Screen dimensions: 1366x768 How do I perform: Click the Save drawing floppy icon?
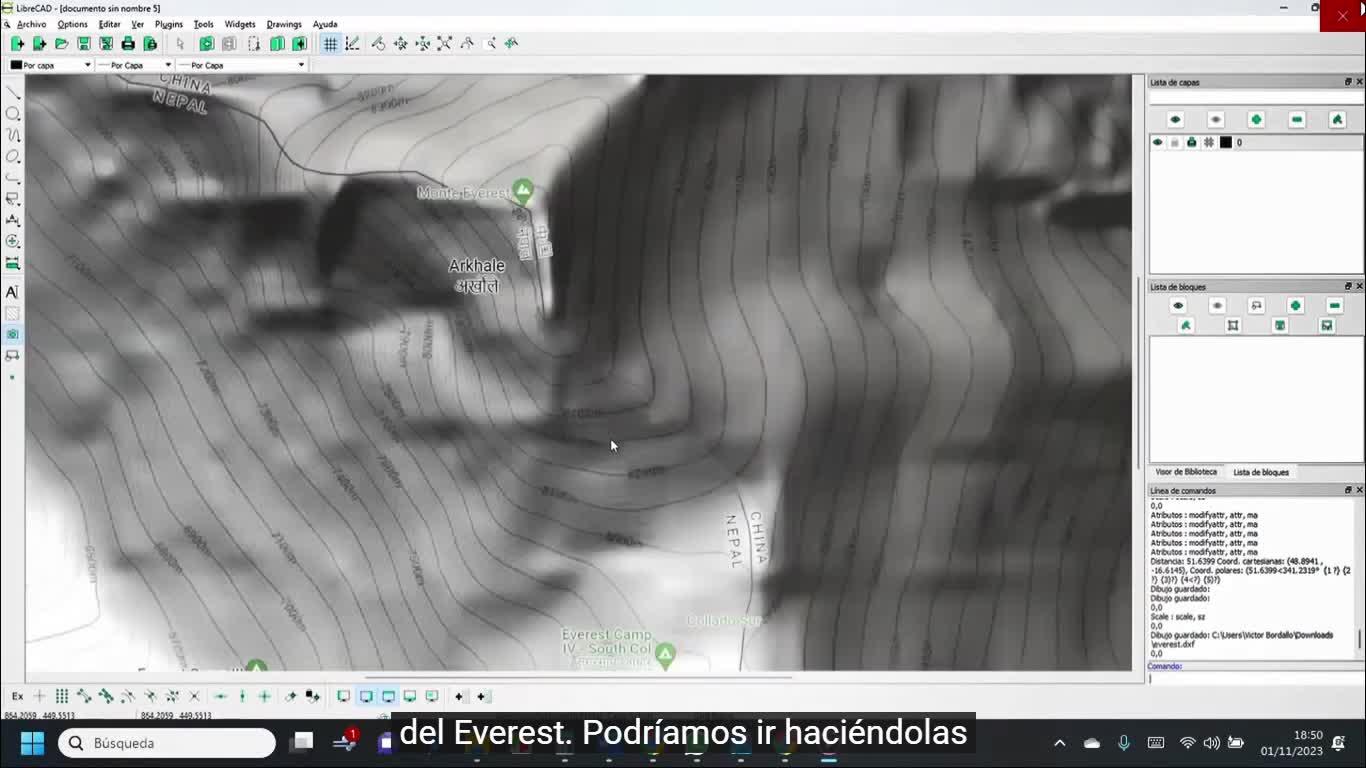(84, 44)
